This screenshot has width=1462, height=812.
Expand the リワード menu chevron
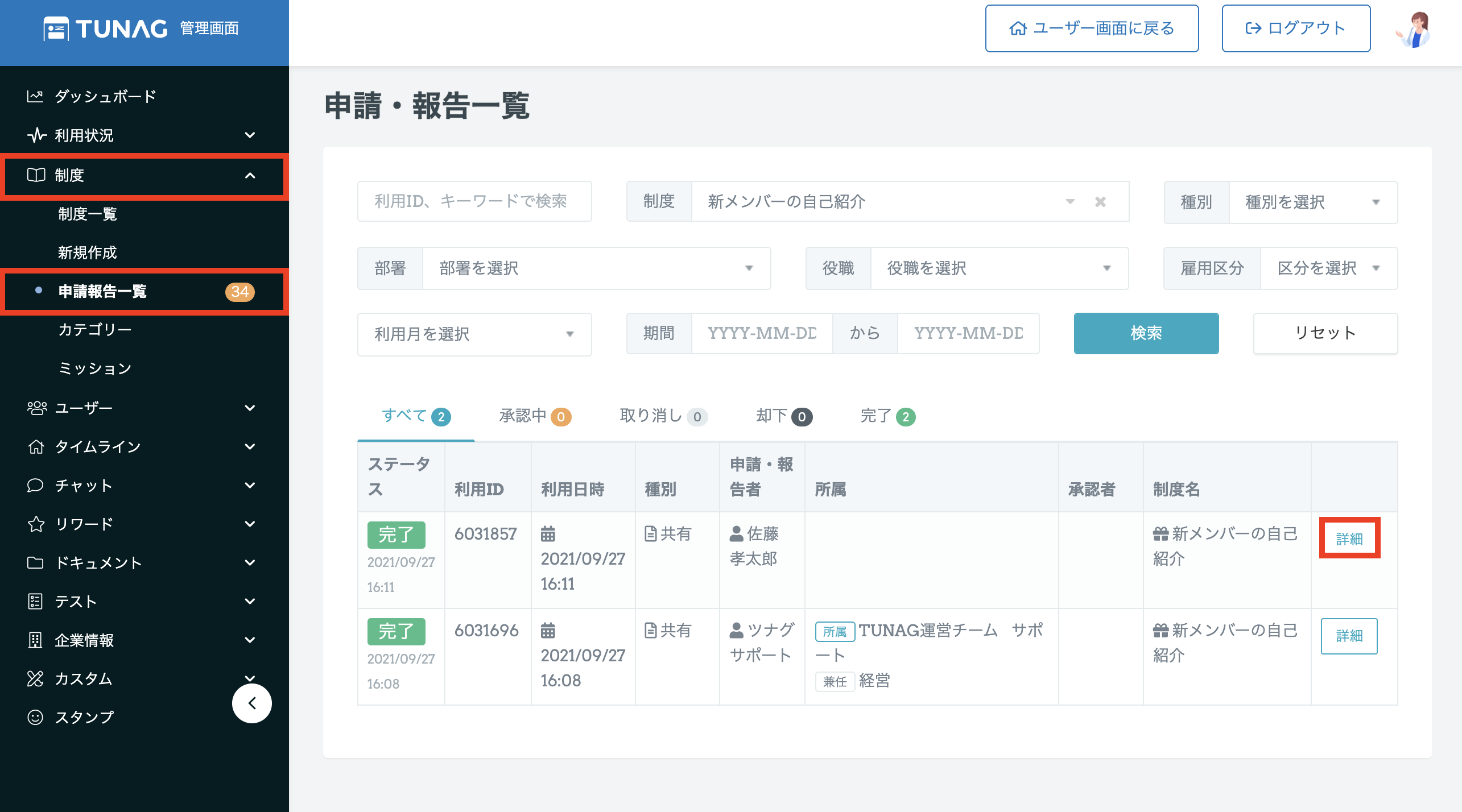click(x=250, y=524)
